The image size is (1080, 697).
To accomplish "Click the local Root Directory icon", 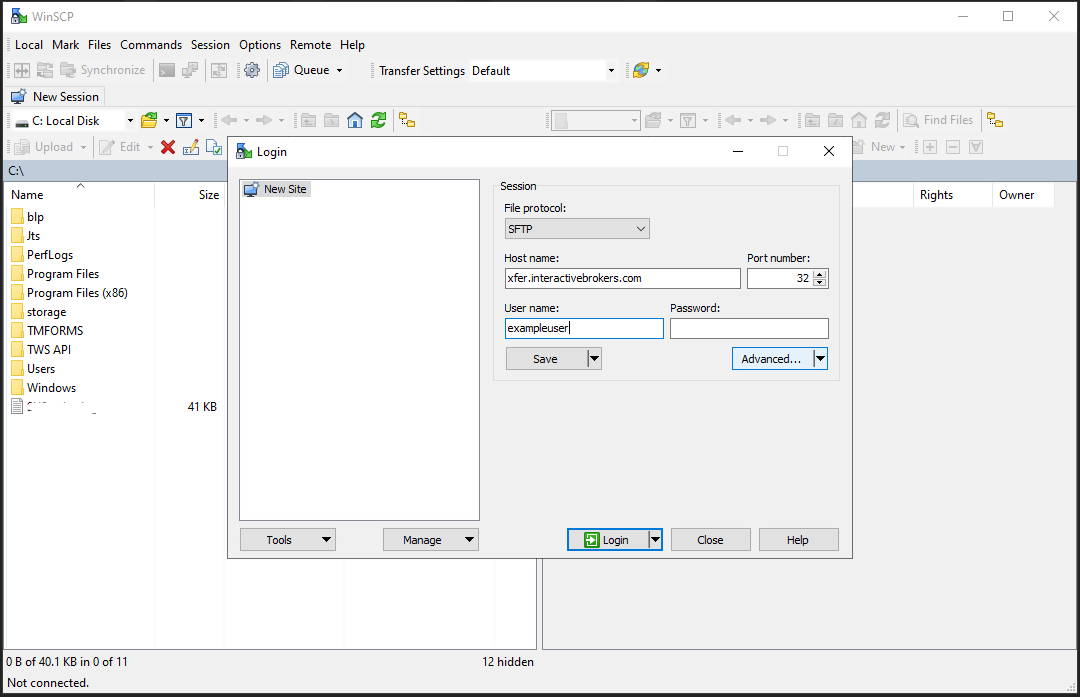I will coord(331,121).
